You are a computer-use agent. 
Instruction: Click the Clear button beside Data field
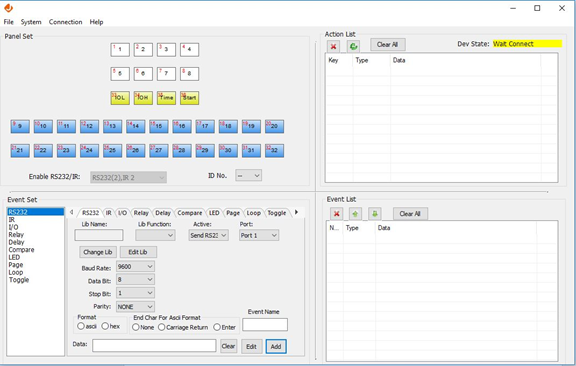[228, 346]
